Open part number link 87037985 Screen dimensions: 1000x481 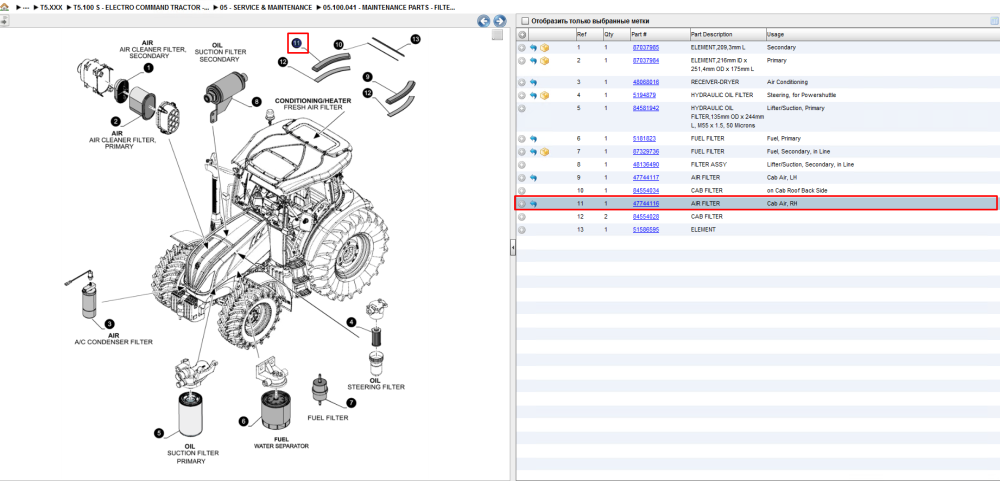point(645,48)
